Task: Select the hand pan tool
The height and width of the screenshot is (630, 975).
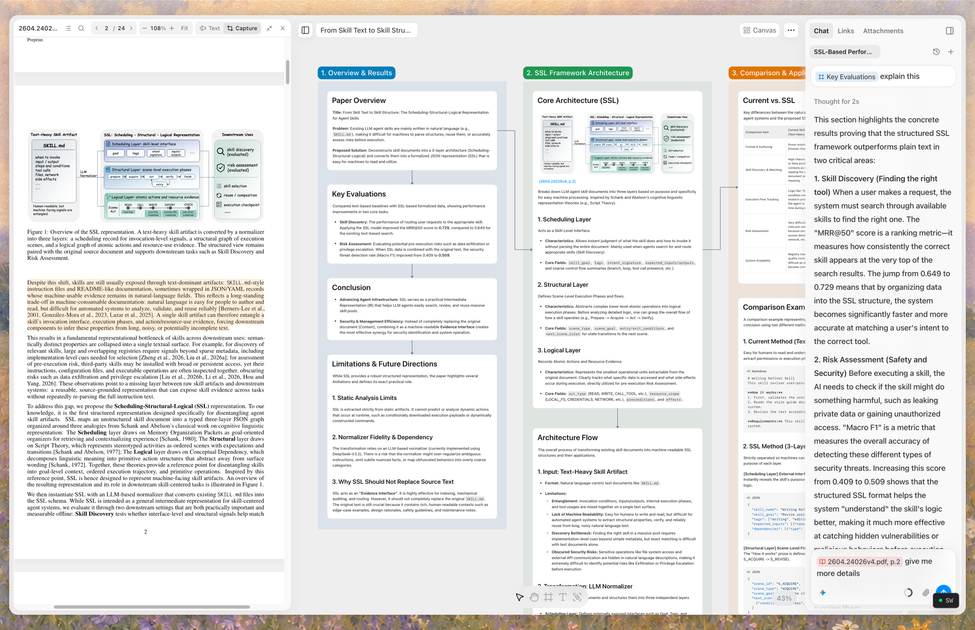Action: [x=534, y=597]
